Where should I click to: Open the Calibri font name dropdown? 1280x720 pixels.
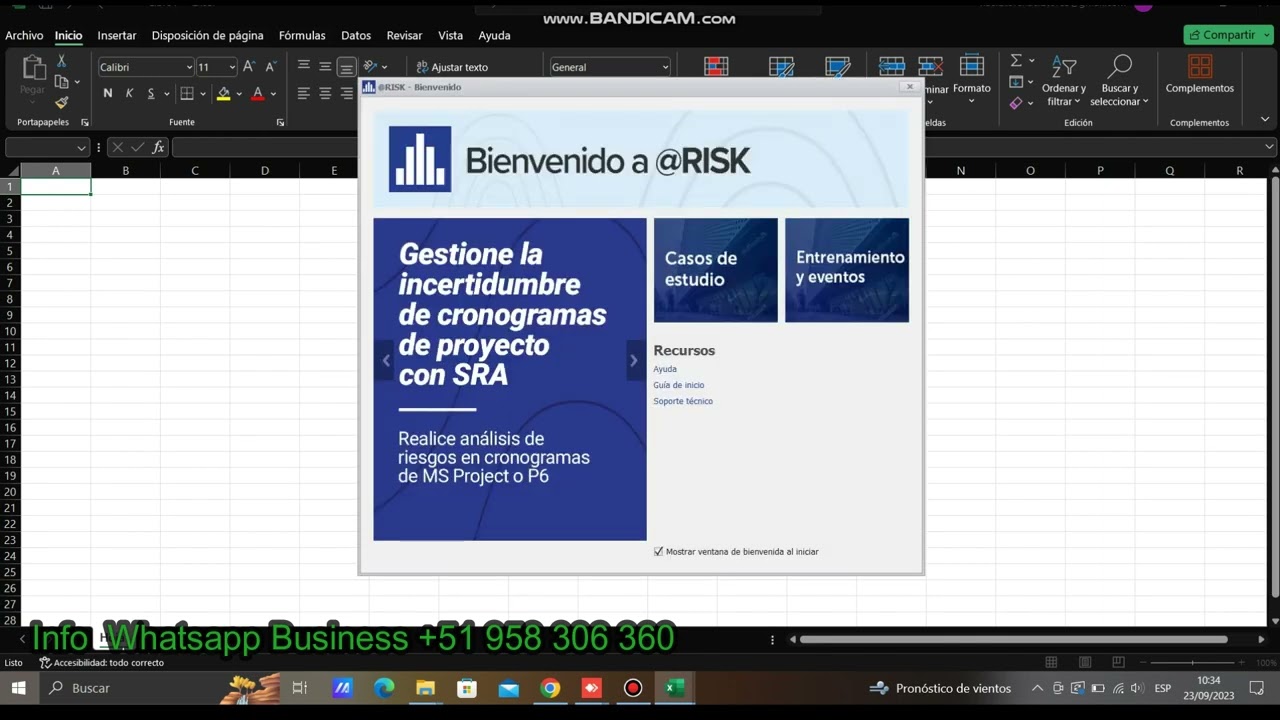[189, 67]
